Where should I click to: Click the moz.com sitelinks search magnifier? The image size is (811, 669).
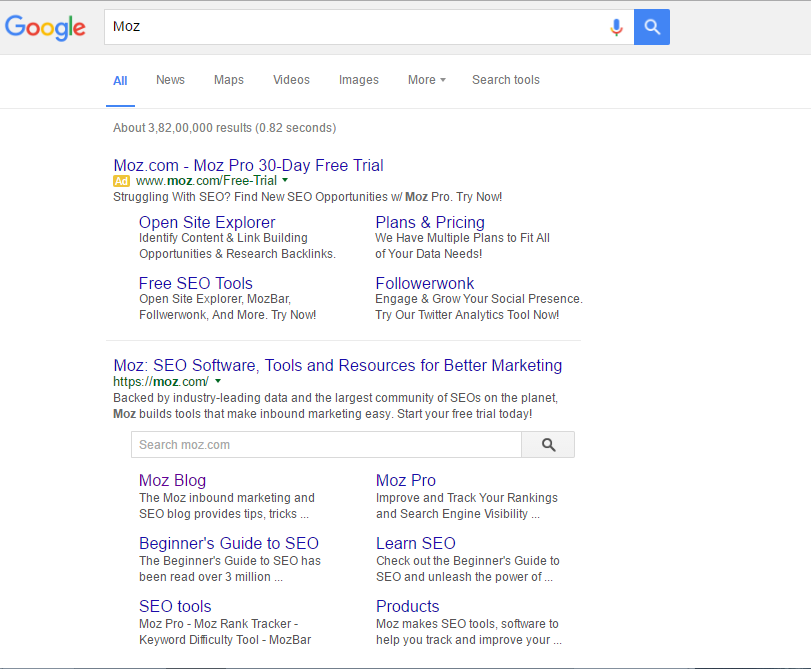(548, 444)
